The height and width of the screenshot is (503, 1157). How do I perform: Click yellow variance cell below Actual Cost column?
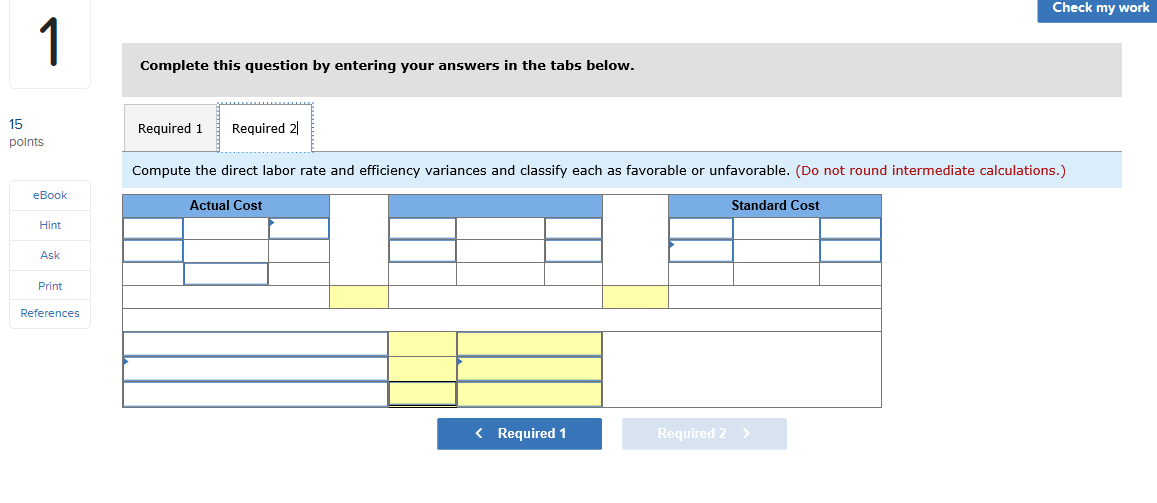click(359, 297)
